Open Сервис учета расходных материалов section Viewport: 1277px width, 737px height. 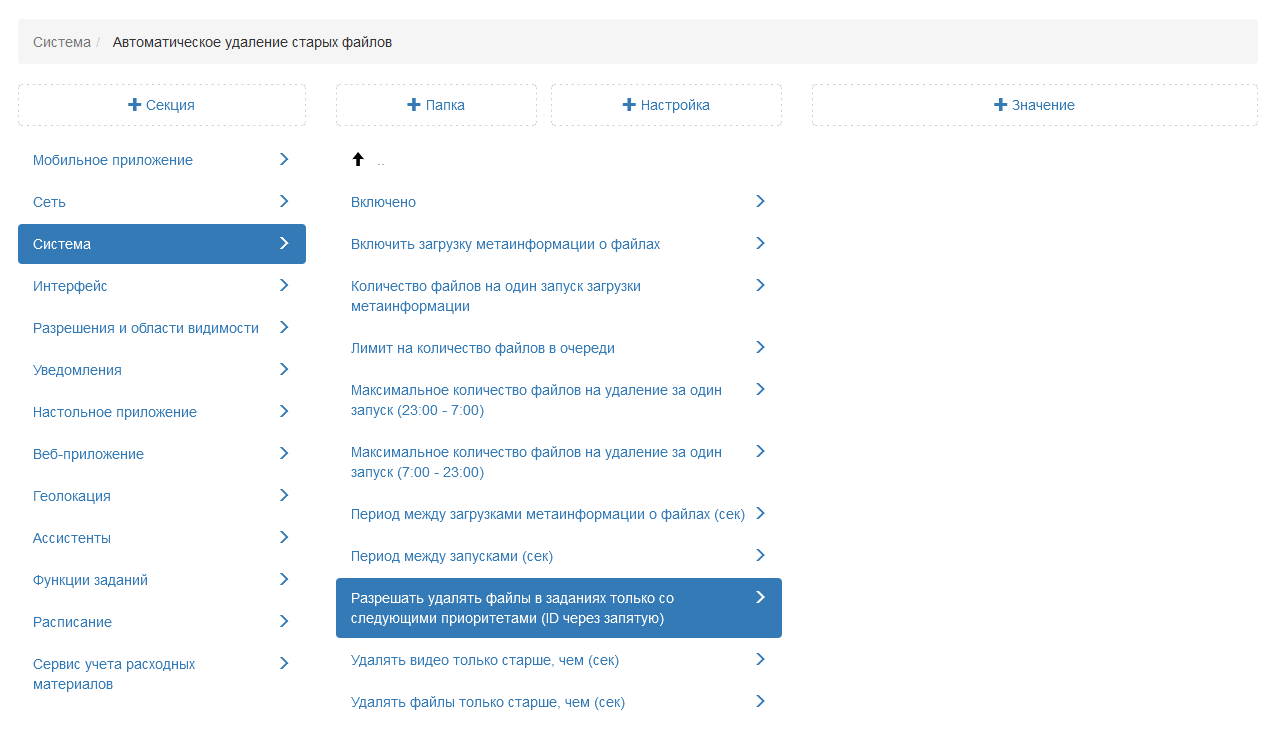pyautogui.click(x=114, y=674)
